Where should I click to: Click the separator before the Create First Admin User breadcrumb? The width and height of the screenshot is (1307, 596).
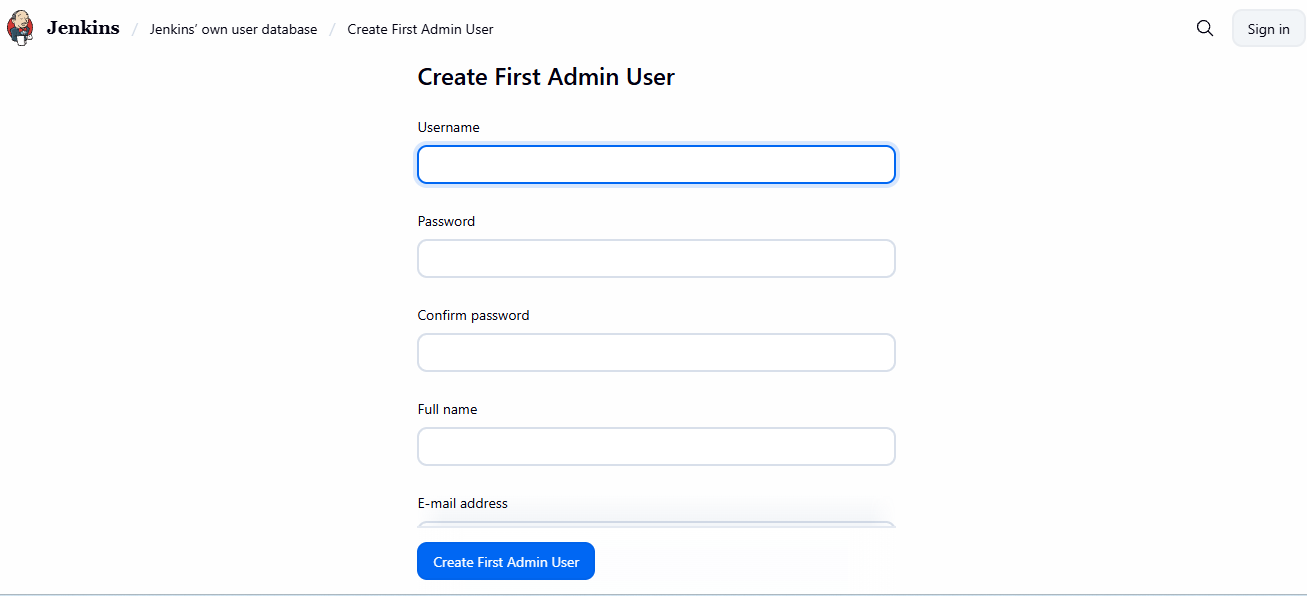coord(332,30)
